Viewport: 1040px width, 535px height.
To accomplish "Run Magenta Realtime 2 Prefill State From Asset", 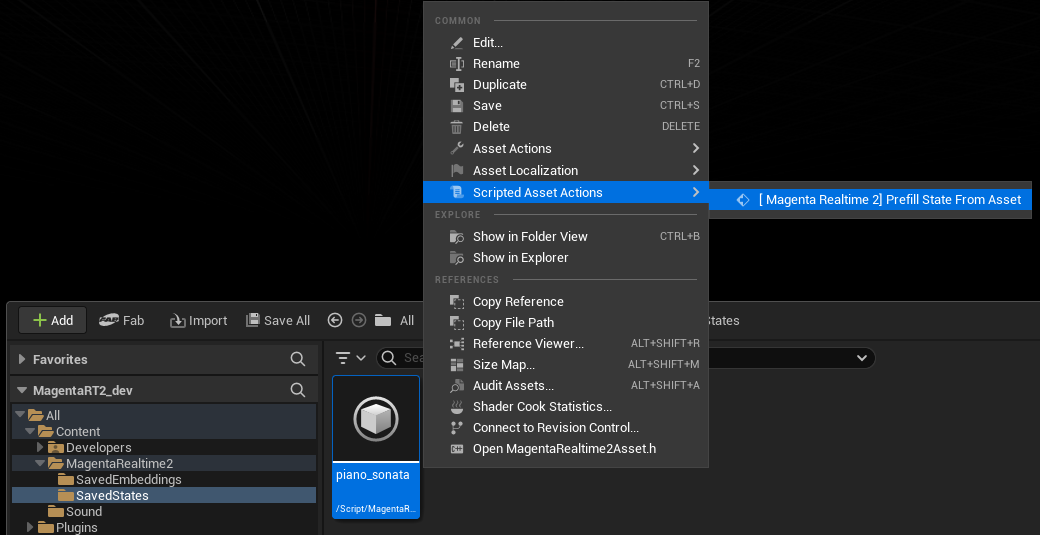I will (x=870, y=200).
